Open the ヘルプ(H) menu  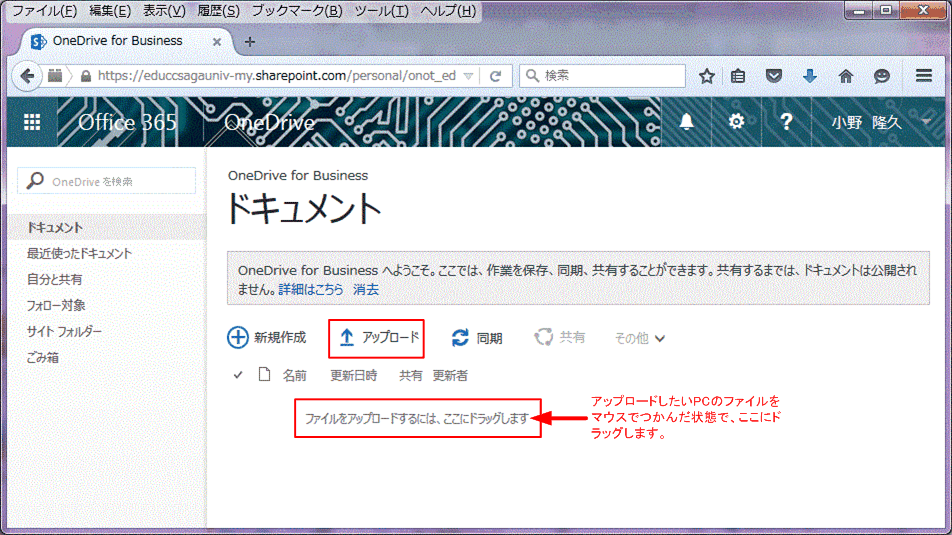(448, 11)
